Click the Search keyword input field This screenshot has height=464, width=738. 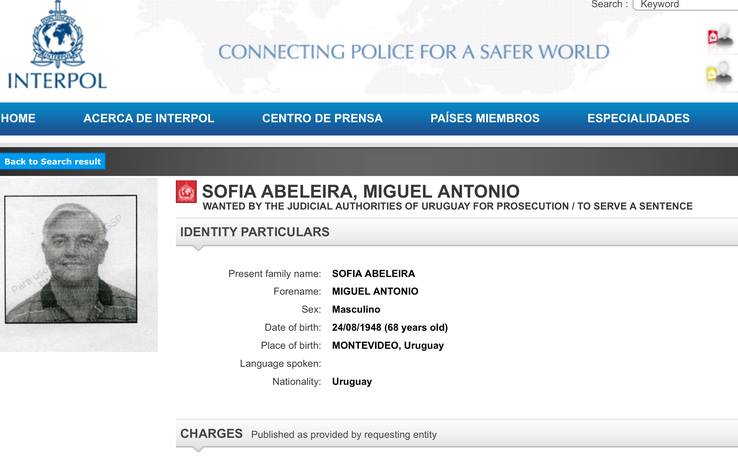(687, 5)
